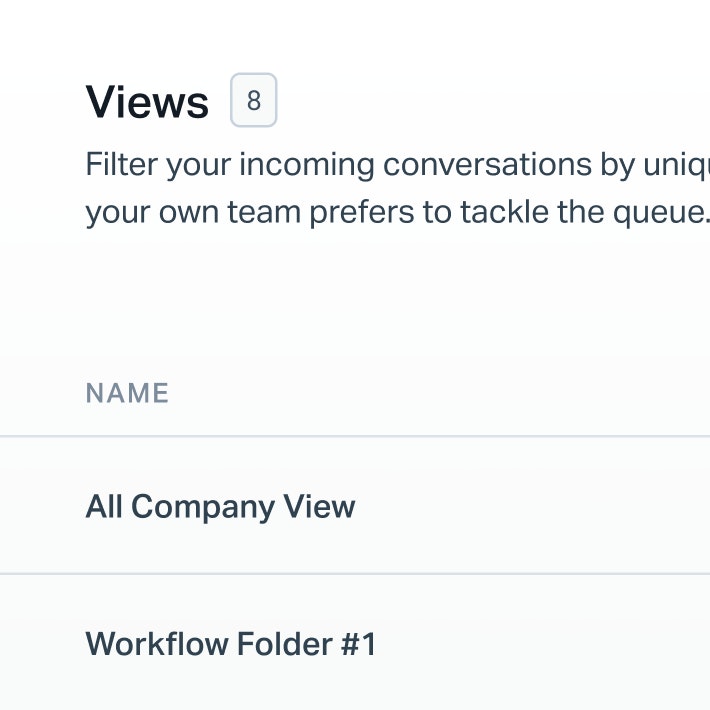Click the word 'Company' in the first row

(202, 507)
